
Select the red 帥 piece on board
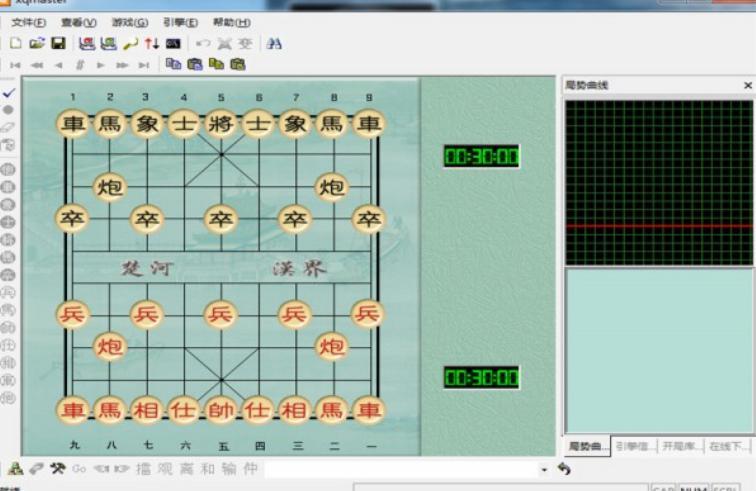[x=220, y=410]
